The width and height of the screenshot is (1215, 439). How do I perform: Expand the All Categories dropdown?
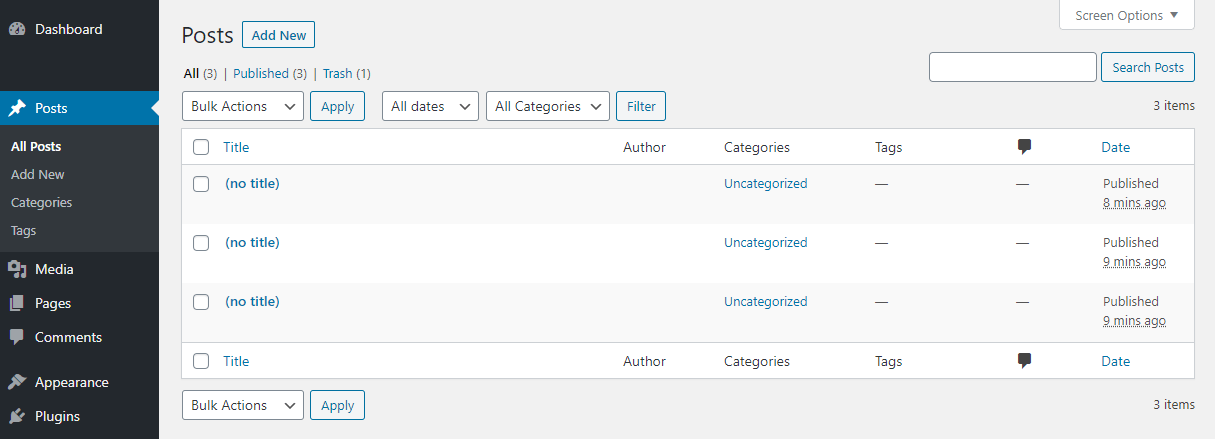pos(547,106)
